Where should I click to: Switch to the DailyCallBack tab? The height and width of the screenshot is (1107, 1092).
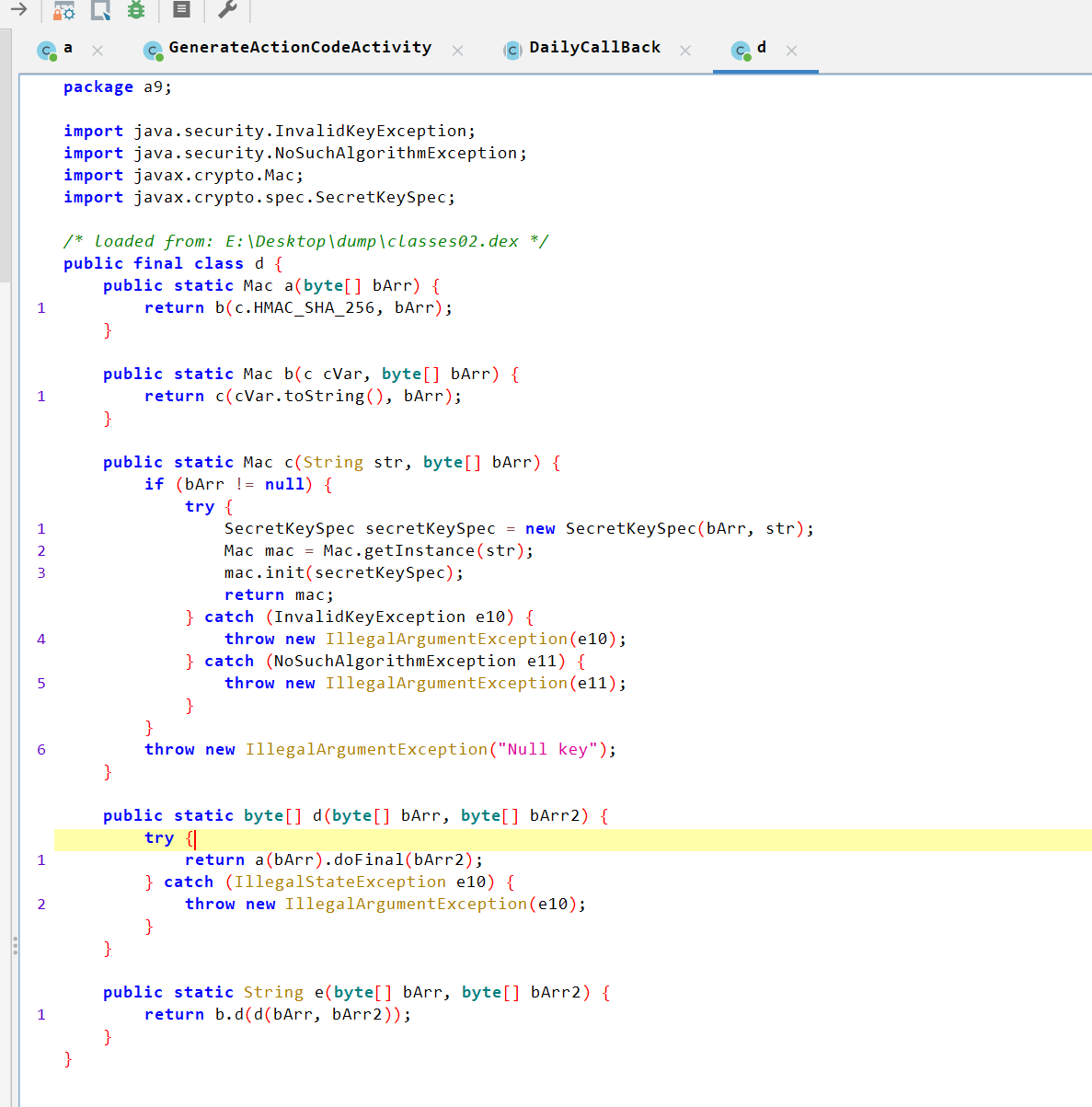point(594,48)
